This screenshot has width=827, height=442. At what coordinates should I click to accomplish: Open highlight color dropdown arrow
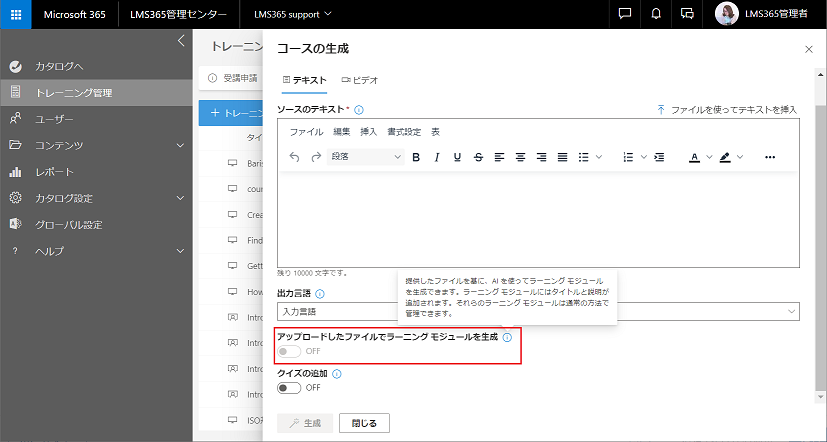(739, 157)
